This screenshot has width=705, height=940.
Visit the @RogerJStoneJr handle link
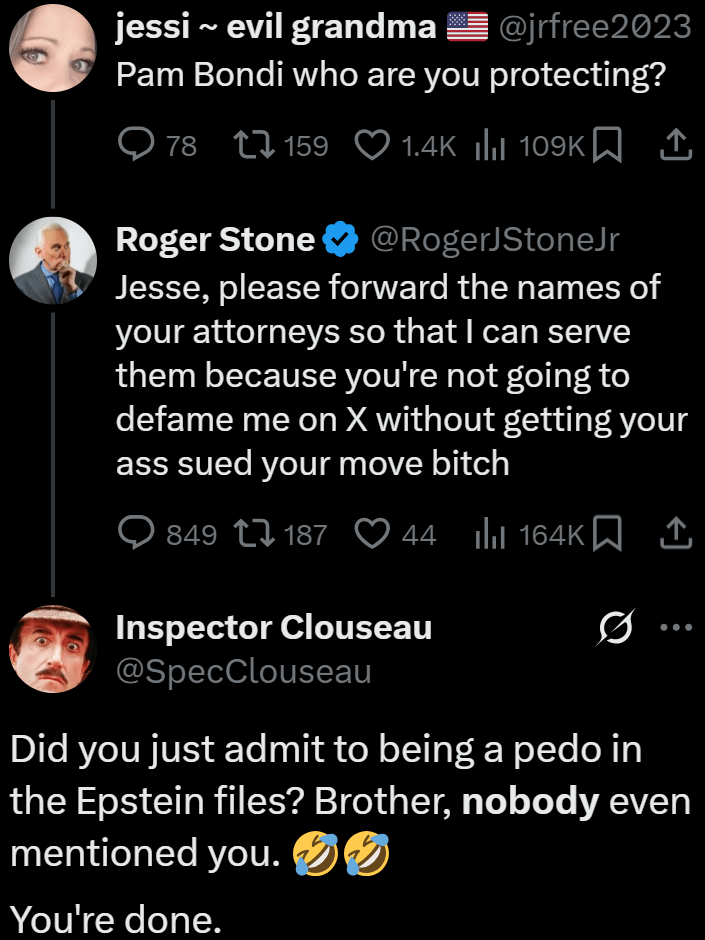(496, 240)
